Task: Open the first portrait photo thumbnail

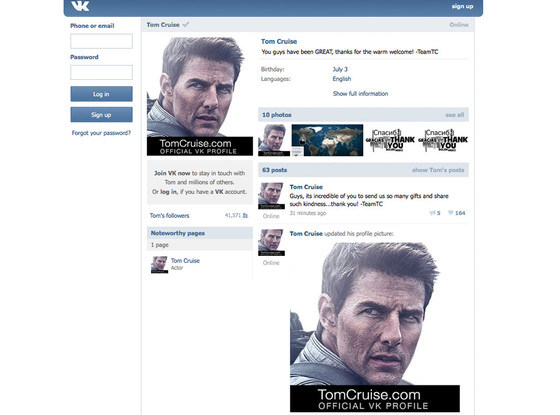Action: (x=274, y=140)
